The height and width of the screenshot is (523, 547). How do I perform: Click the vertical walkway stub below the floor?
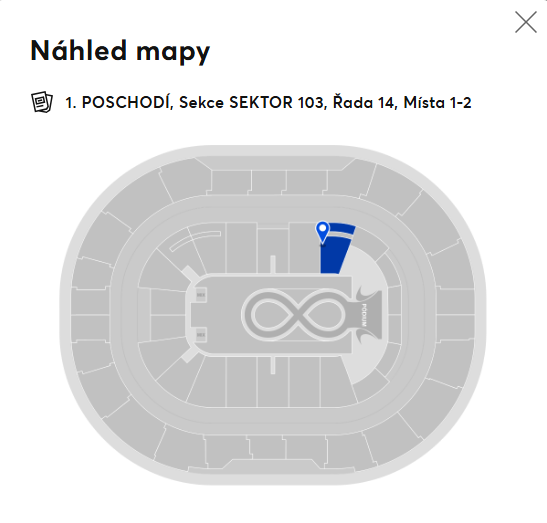coord(273,365)
